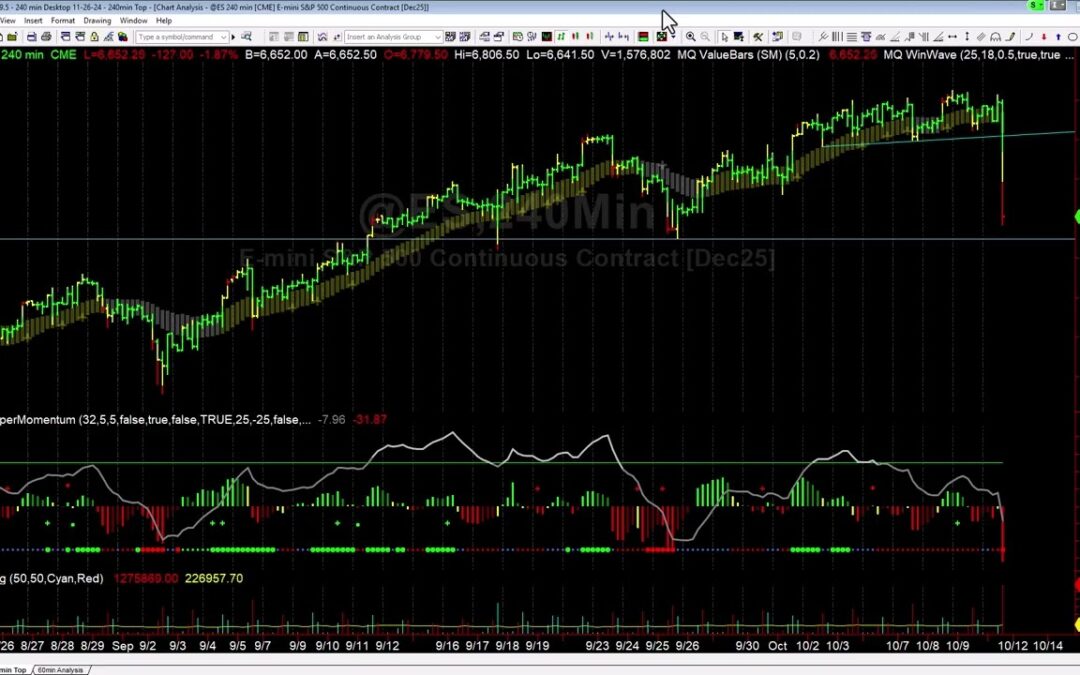Select the pointer cursor tool

tap(725, 37)
